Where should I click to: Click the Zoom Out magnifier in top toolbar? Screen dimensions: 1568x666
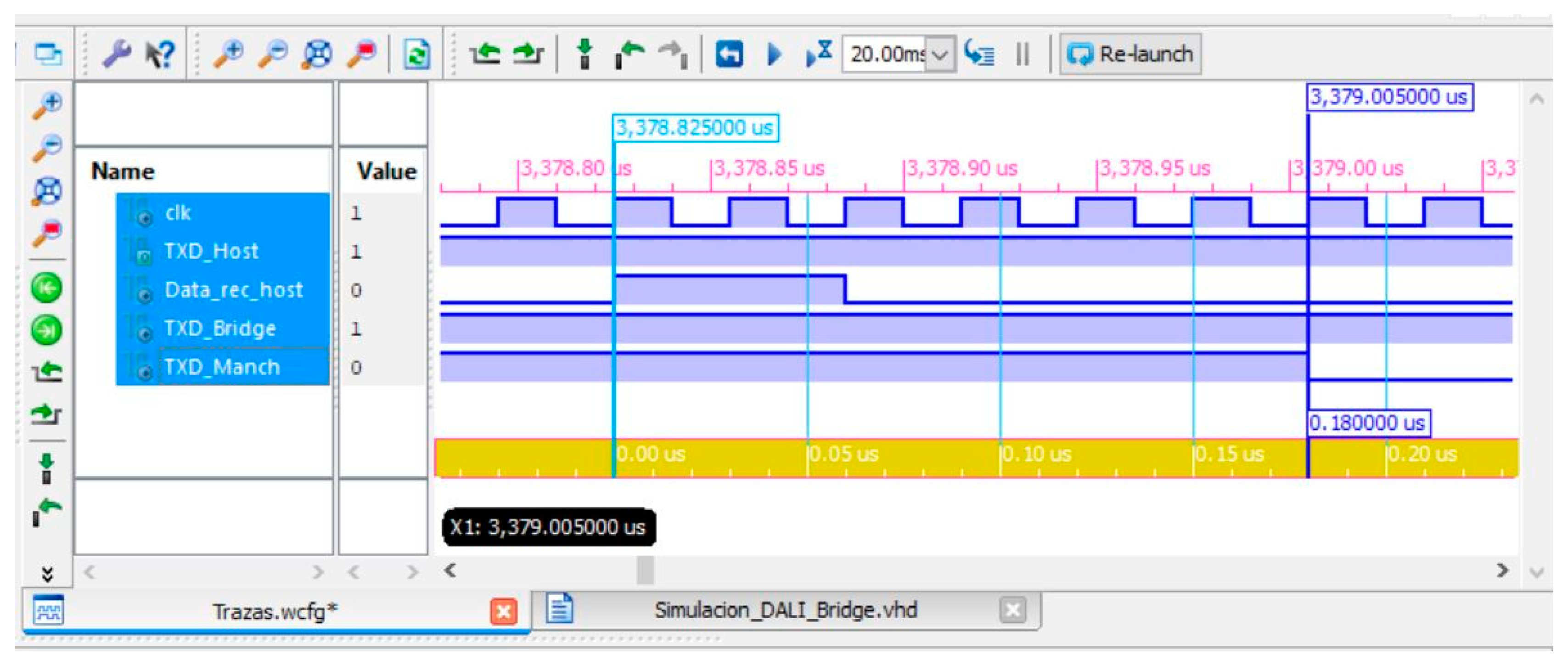[x=273, y=54]
